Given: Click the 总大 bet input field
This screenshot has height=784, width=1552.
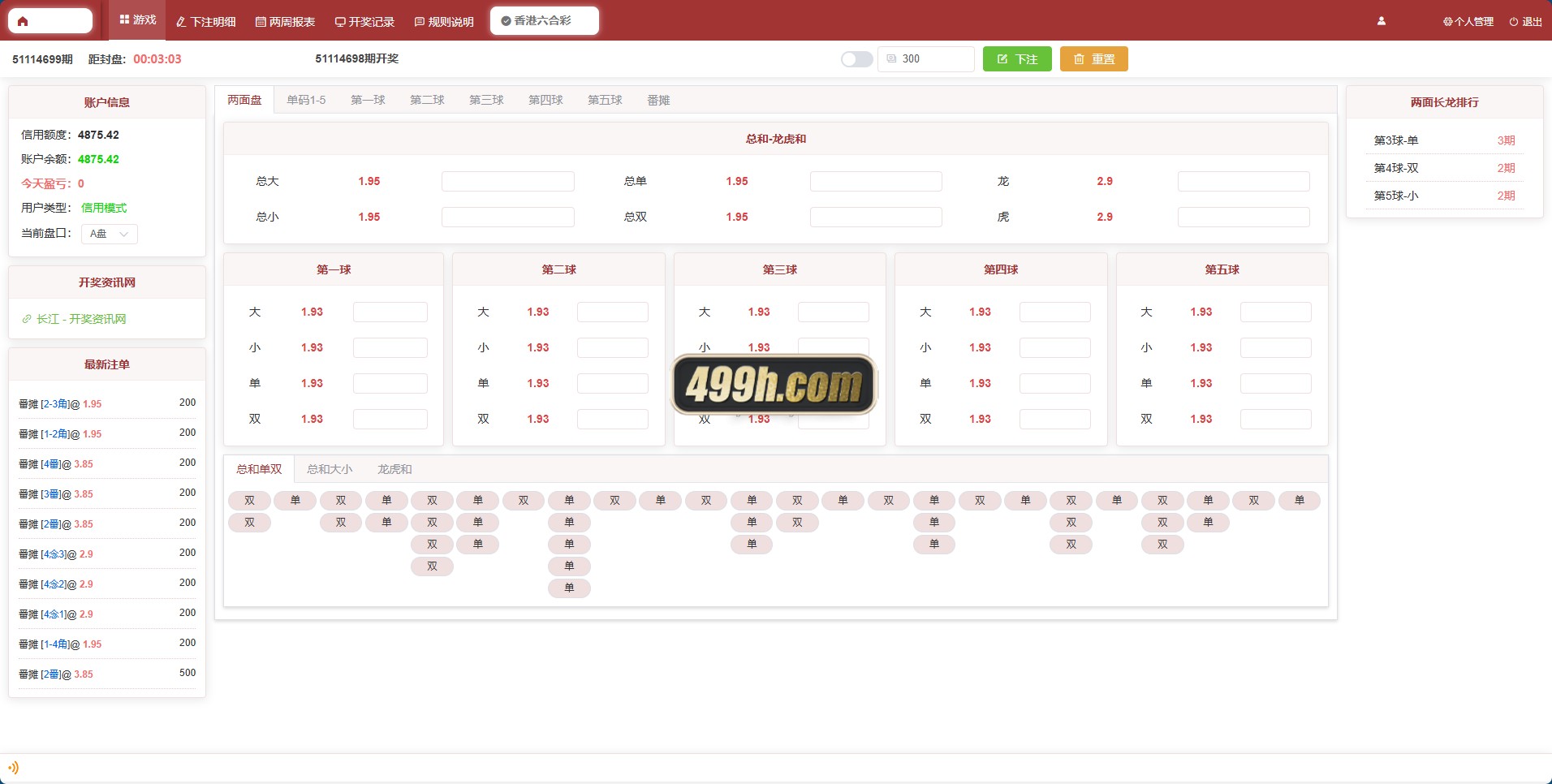Looking at the screenshot, I should [508, 181].
